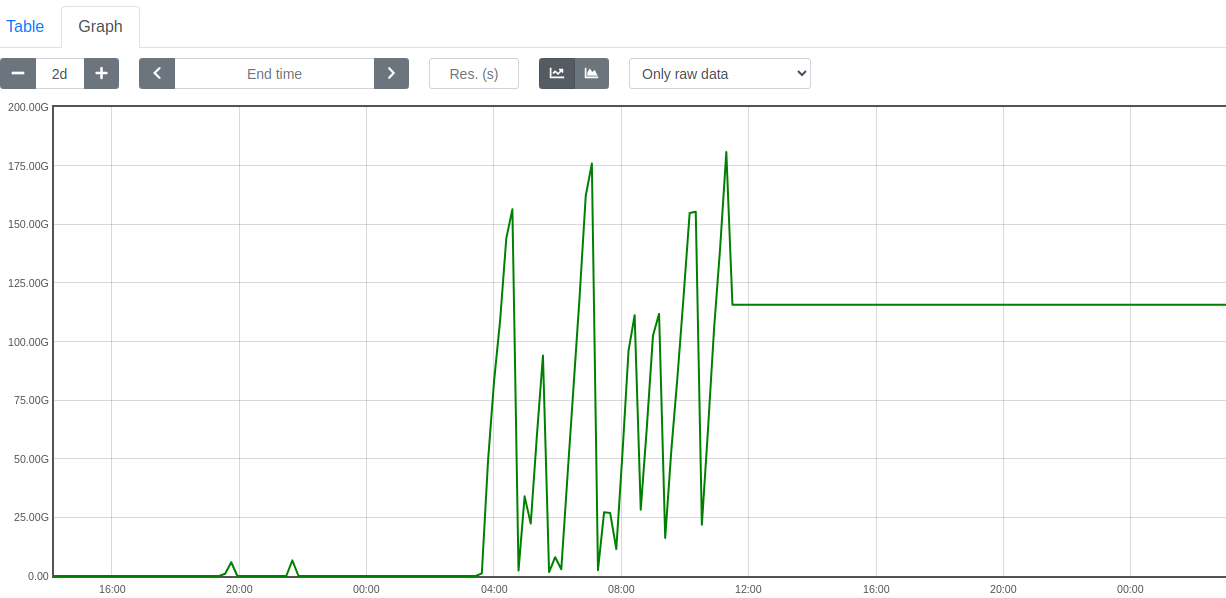Screen dimensions: 1226x598
Task: Select the Graph tab
Action: pos(100,26)
